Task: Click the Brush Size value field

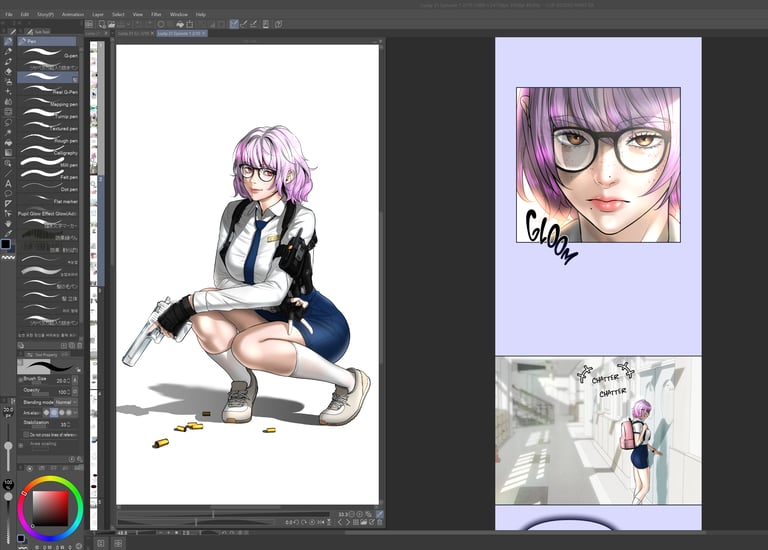Action: coord(62,381)
